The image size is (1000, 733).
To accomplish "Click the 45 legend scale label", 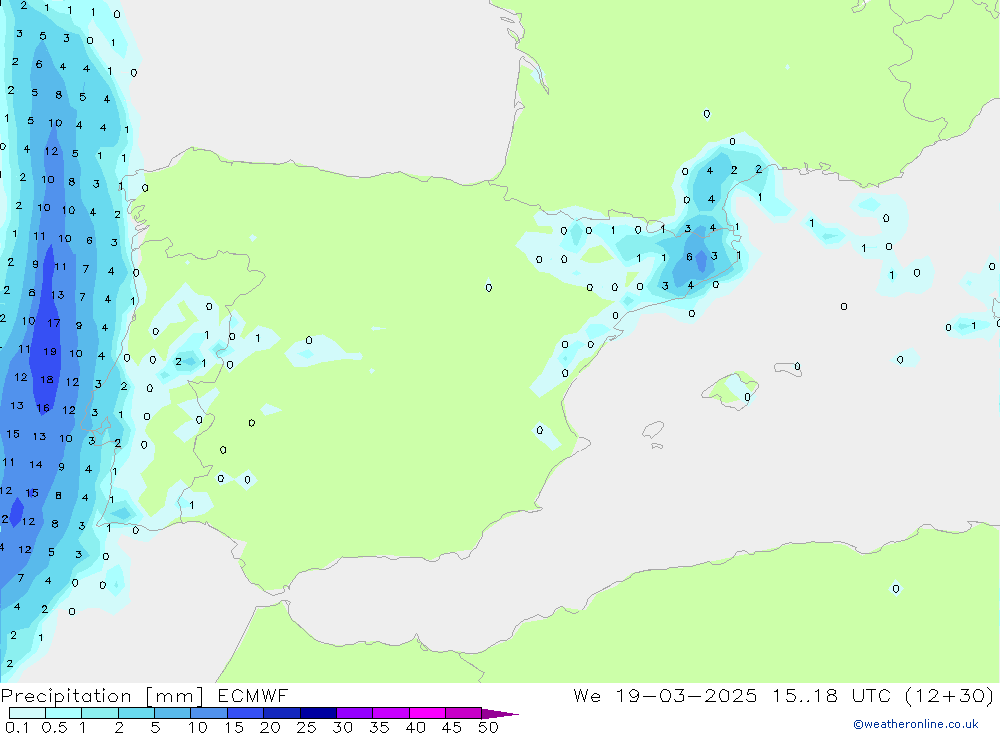I will point(452,727).
